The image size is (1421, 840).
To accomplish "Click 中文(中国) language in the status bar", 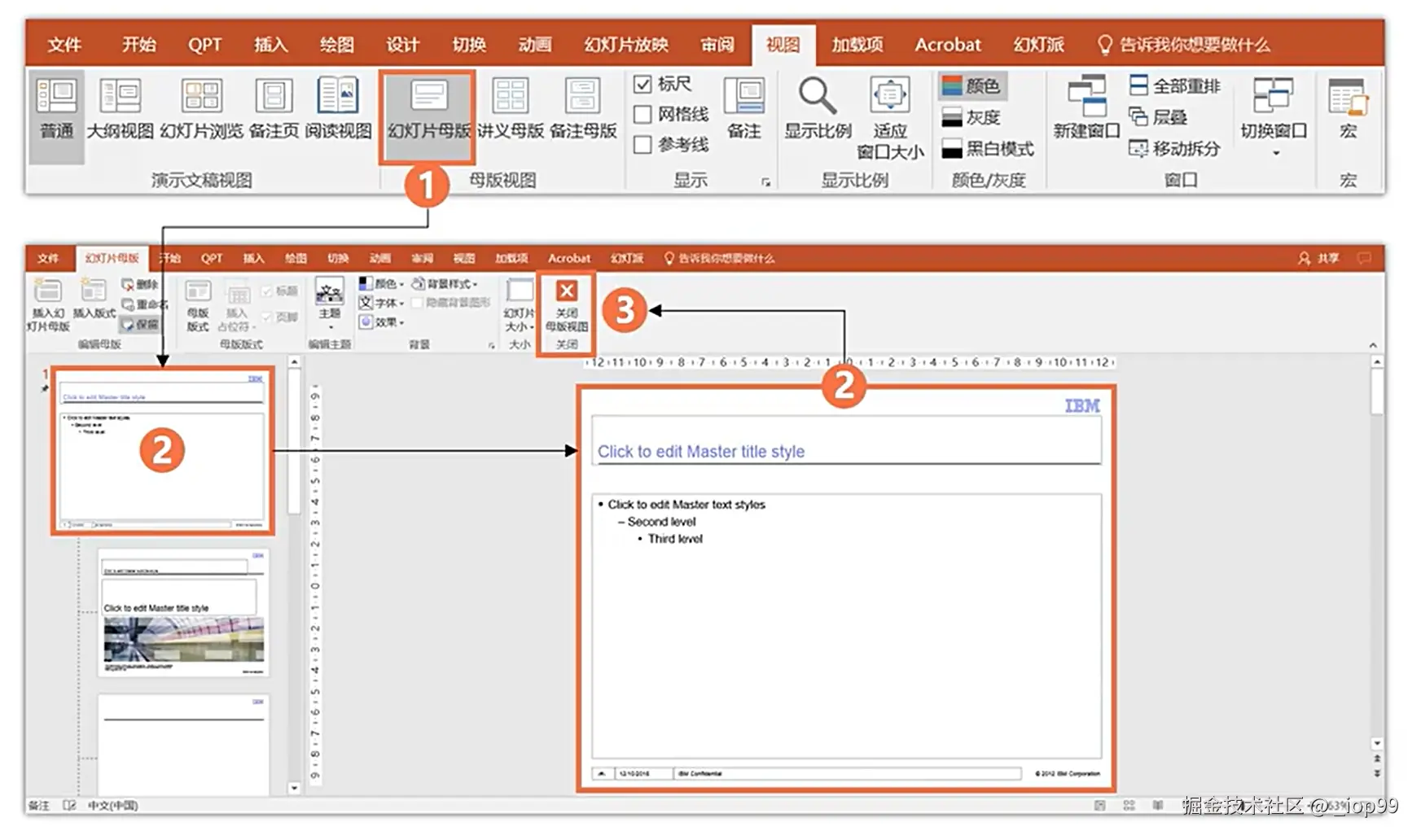I will coord(112,806).
